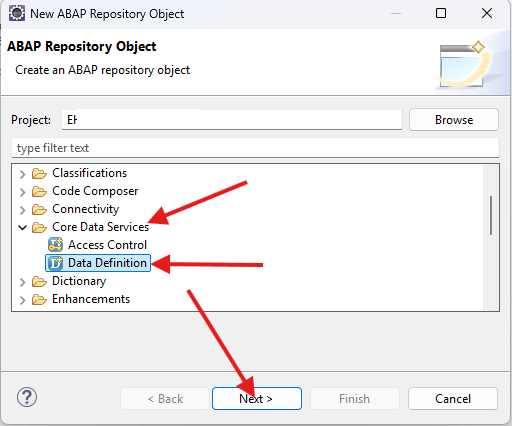Screen dimensions: 512x426
Task: Expand the Classifications tree node
Action: [22, 174]
